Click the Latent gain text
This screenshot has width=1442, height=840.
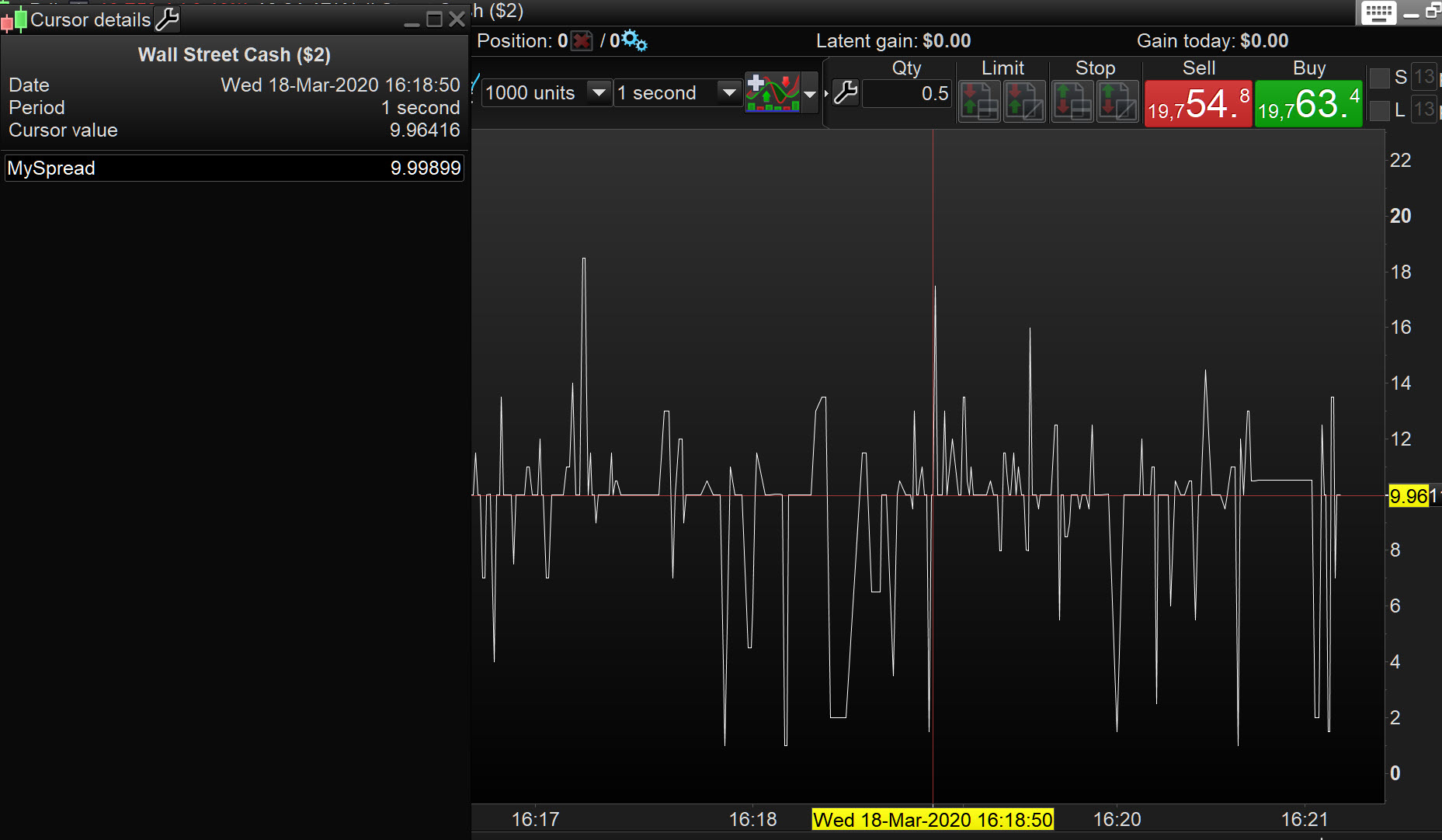tap(893, 41)
